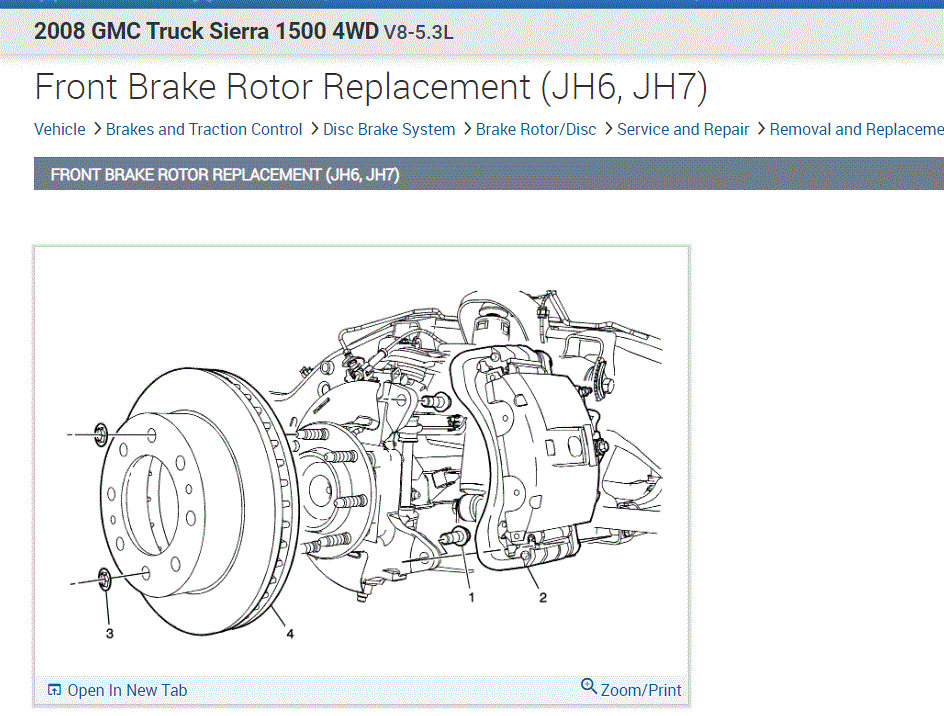The height and width of the screenshot is (716, 944).
Task: Navigate to Brake Rotor/Disc breadcrumb
Action: [x=536, y=129]
